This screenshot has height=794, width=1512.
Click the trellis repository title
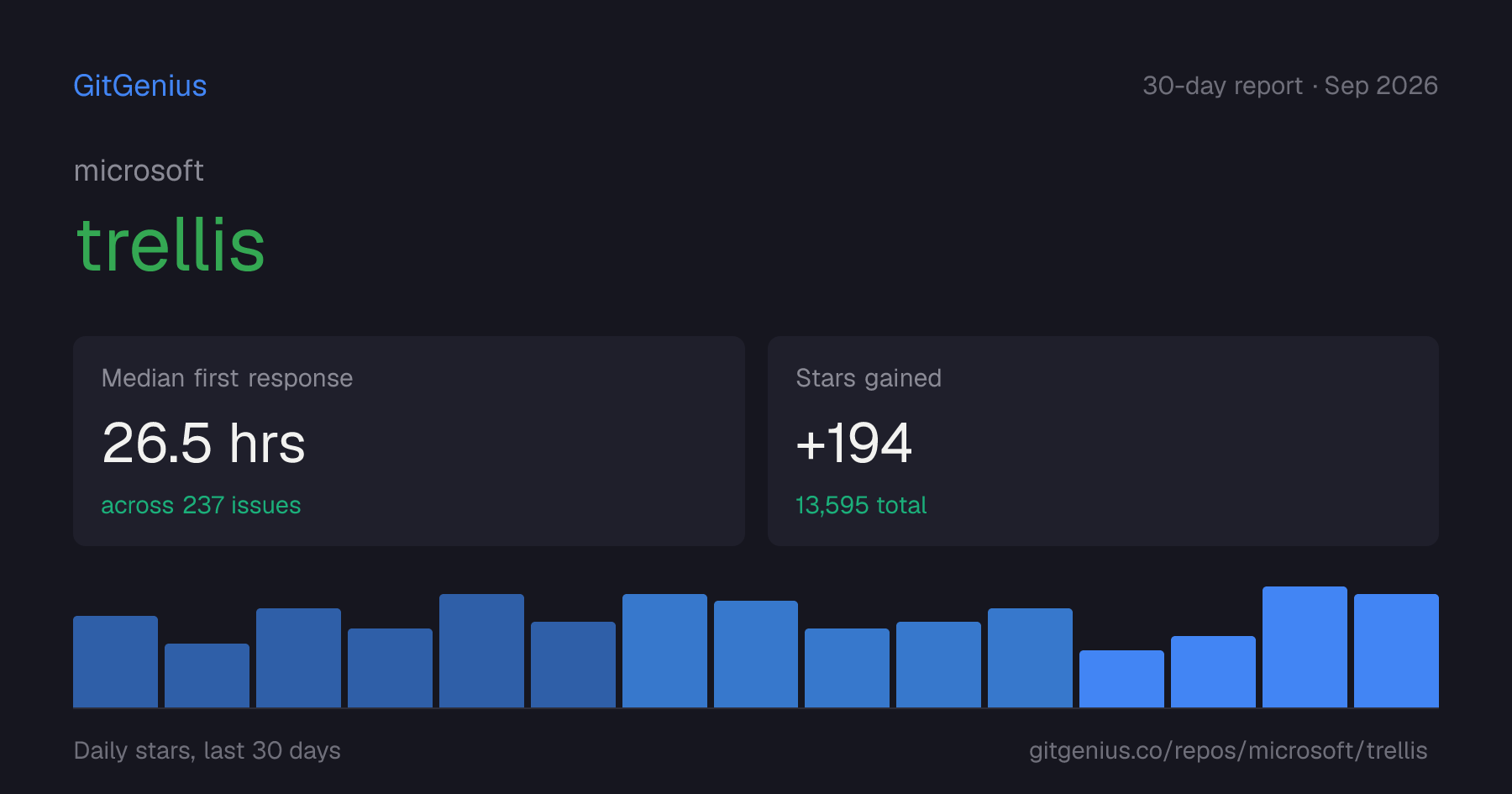pyautogui.click(x=171, y=245)
